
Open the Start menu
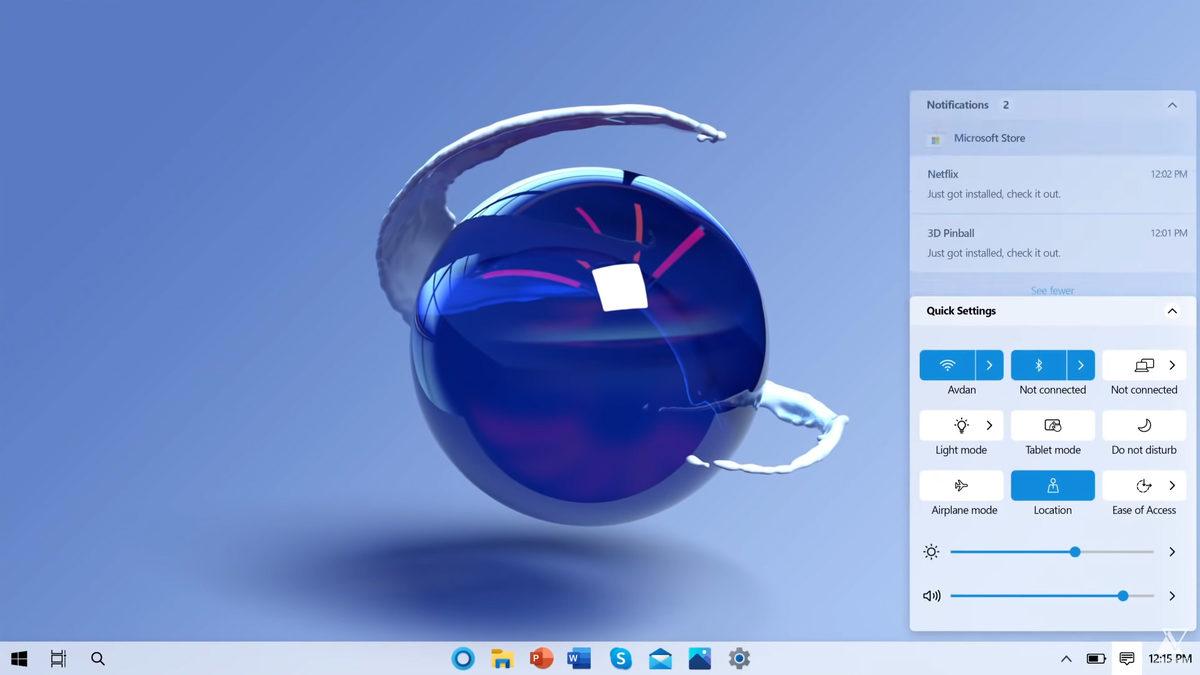(x=19, y=659)
